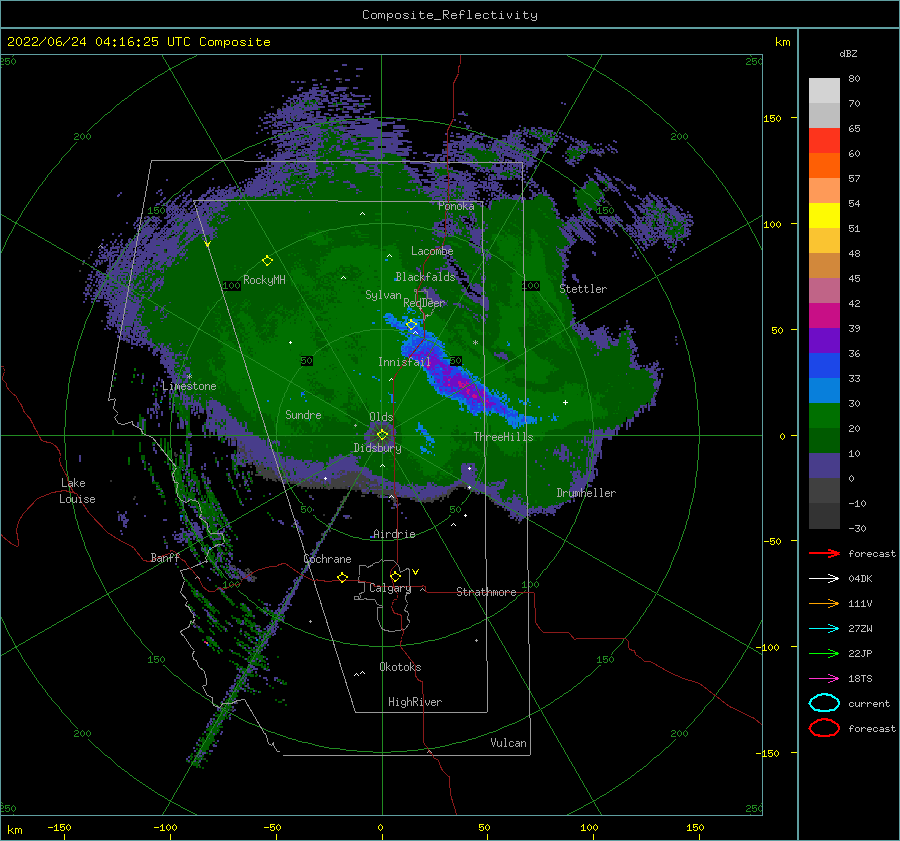The image size is (900, 841).
Task: Click the 80 dBZ light grey swatch
Action: click(x=824, y=90)
